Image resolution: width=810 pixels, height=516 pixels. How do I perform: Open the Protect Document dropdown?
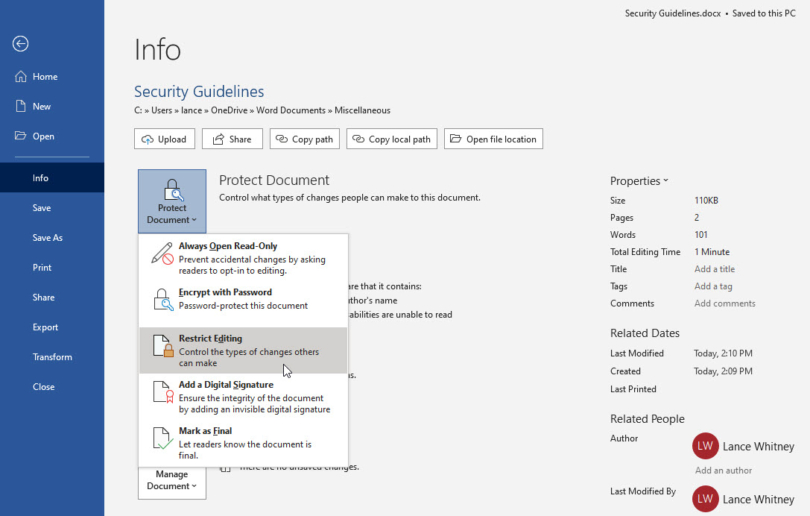pyautogui.click(x=172, y=201)
